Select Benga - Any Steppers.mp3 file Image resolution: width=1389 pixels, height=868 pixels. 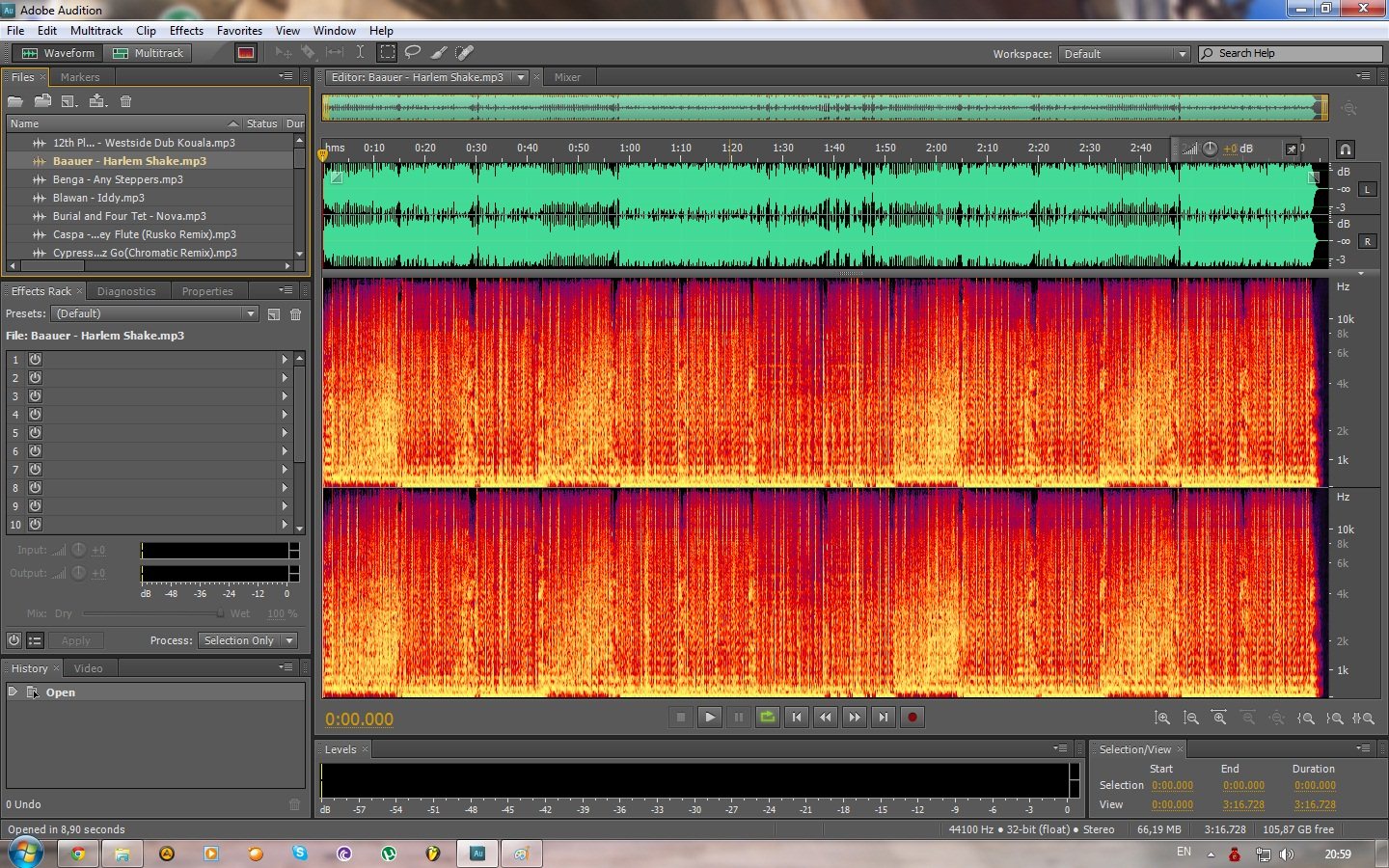tap(150, 179)
